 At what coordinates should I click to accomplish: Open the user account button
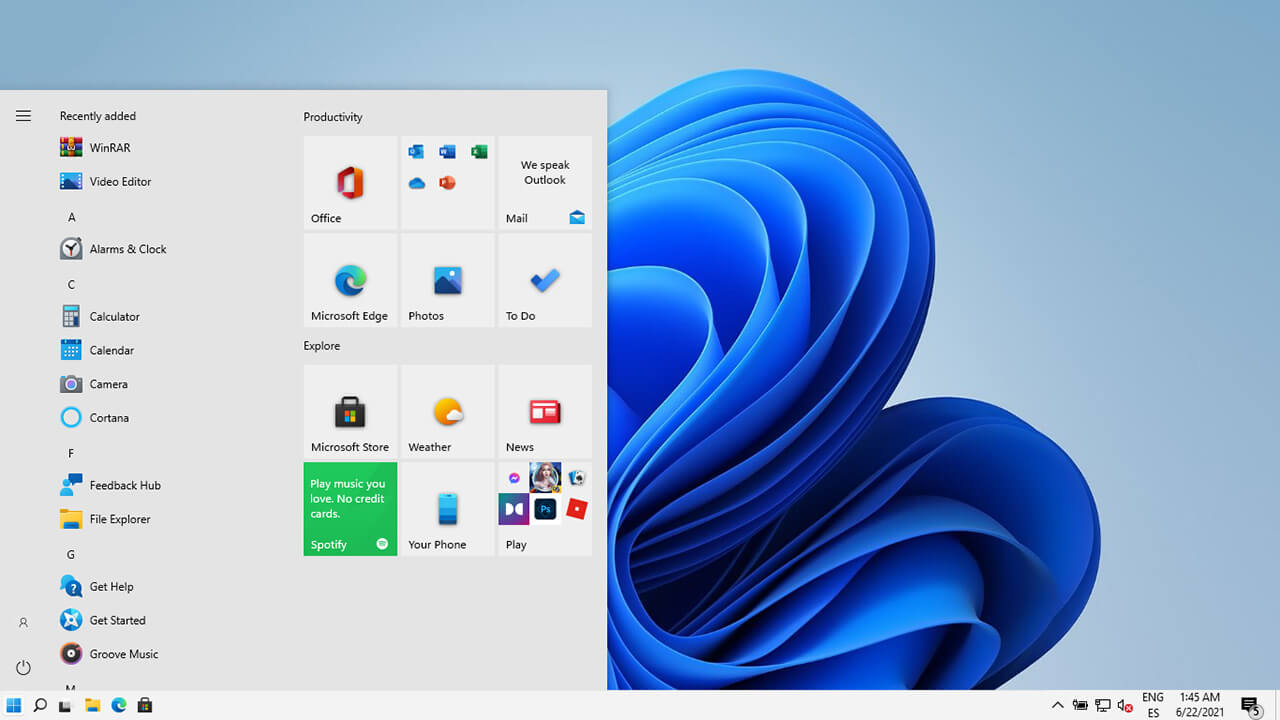[24, 623]
